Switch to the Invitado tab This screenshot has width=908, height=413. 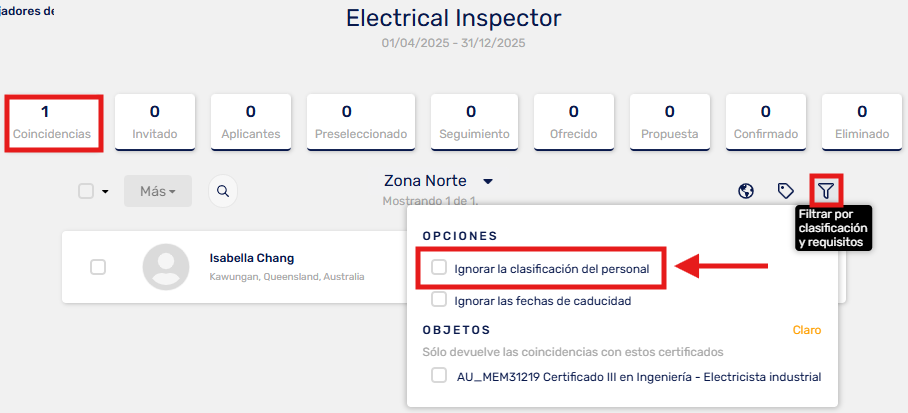[155, 123]
